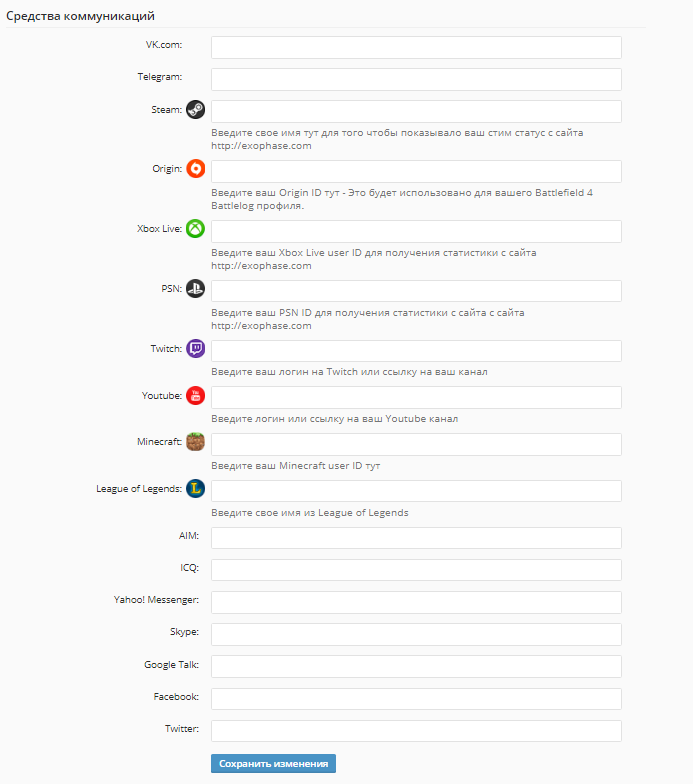Click the Twitch login field
The height and width of the screenshot is (784, 693).
point(416,351)
